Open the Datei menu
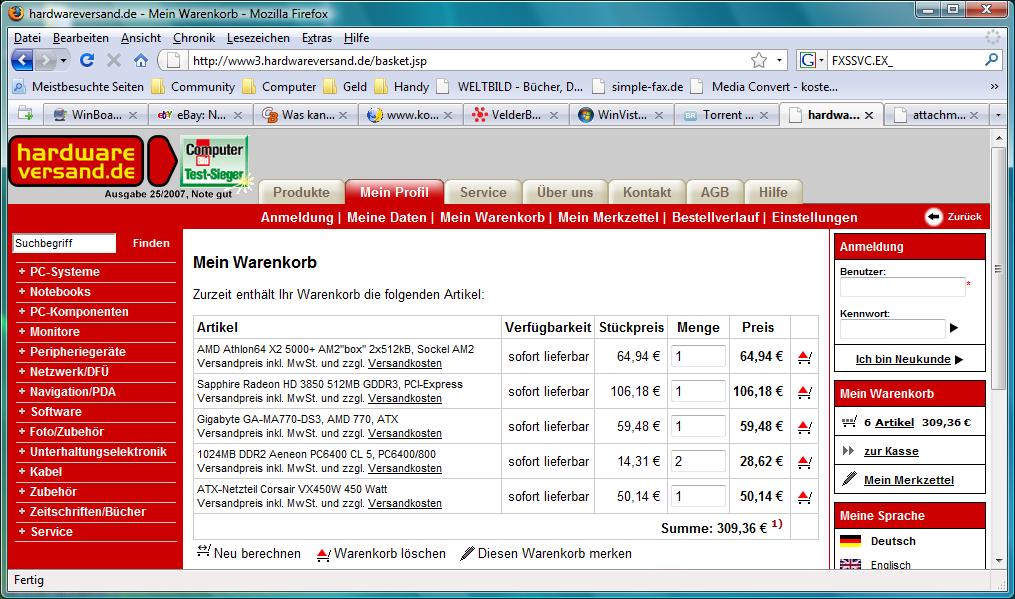 [x=27, y=38]
